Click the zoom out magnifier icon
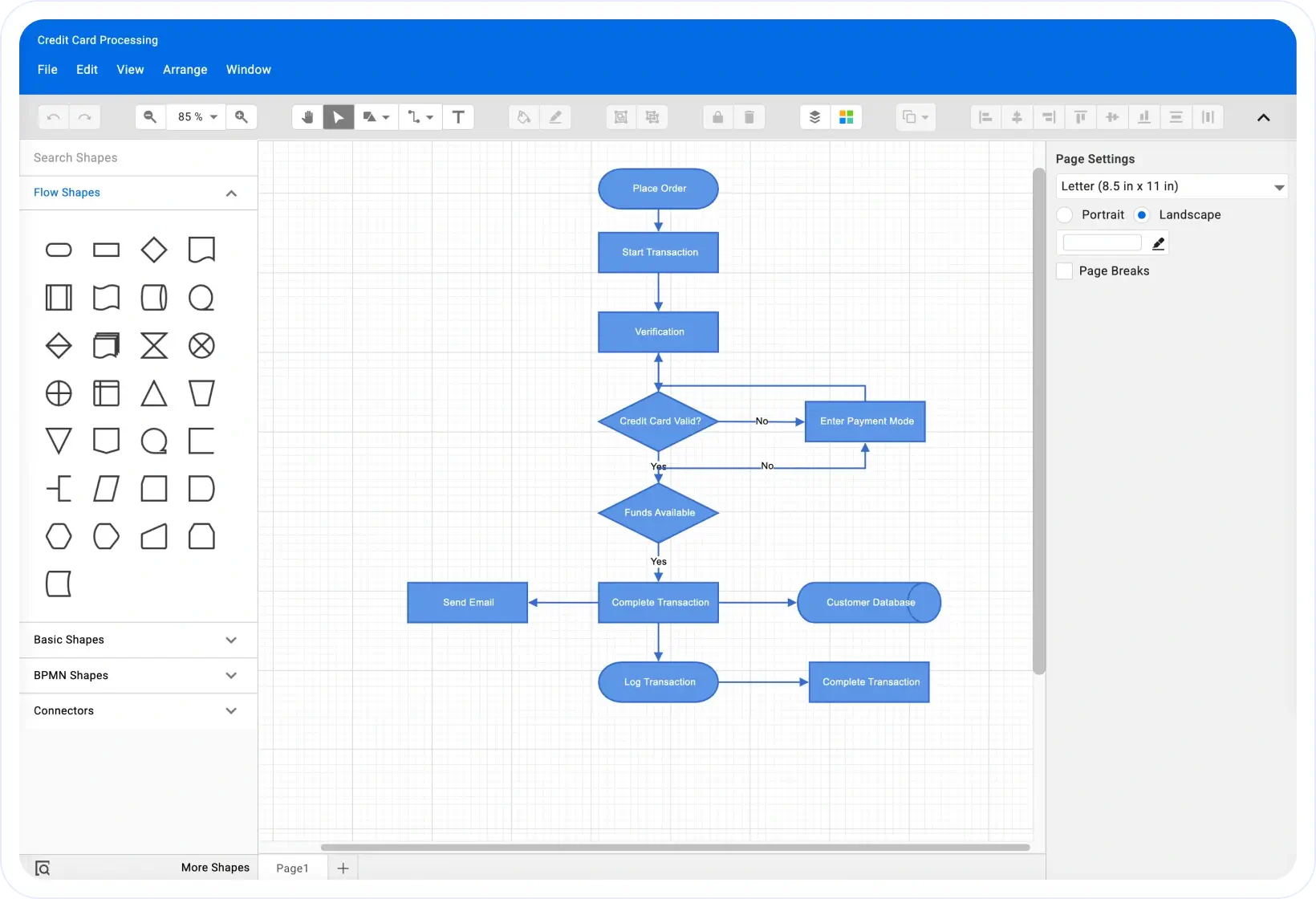The height and width of the screenshot is (899, 1316). pos(150,117)
